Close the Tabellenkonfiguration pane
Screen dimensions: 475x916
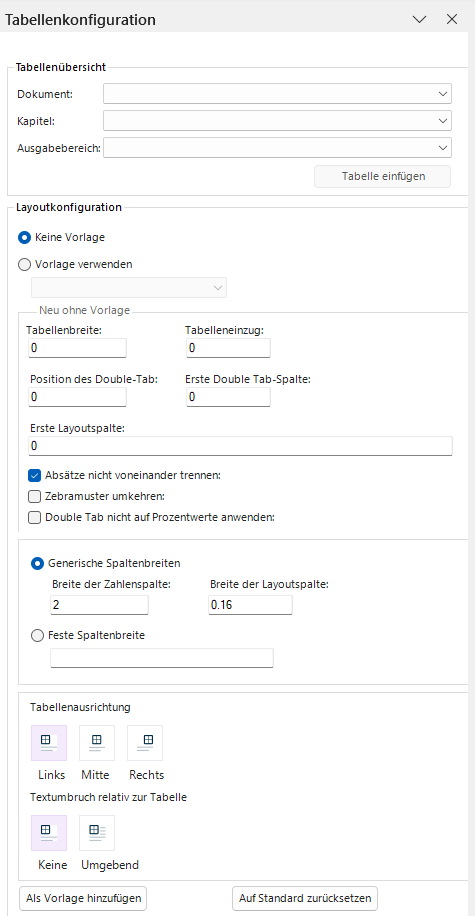pyautogui.click(x=452, y=19)
